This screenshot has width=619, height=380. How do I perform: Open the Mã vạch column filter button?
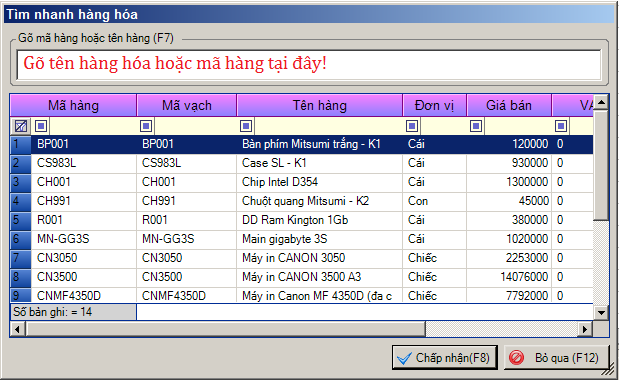tap(146, 126)
